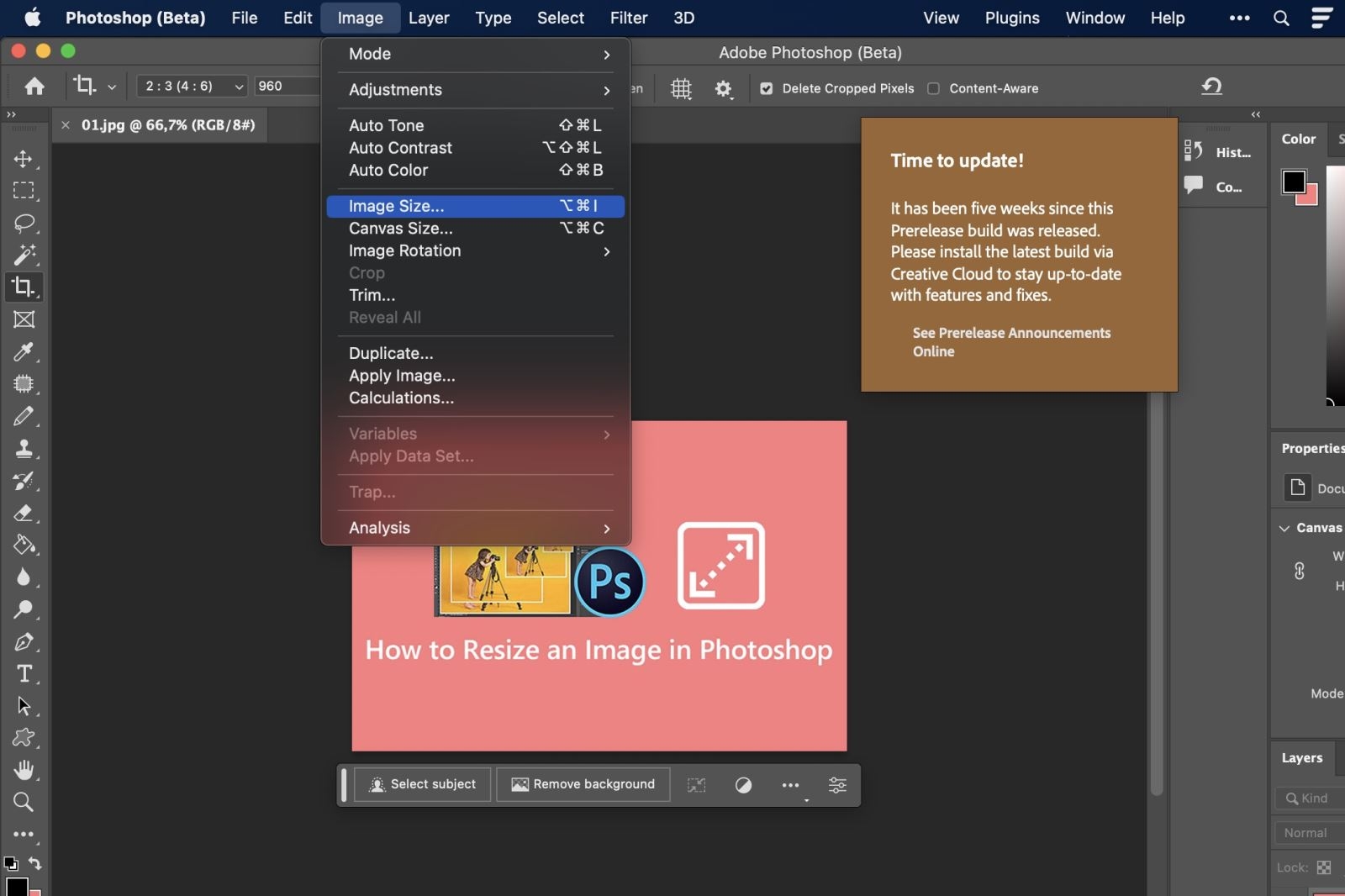Select the Paint Bucket tool
This screenshot has height=896, width=1345.
(24, 545)
